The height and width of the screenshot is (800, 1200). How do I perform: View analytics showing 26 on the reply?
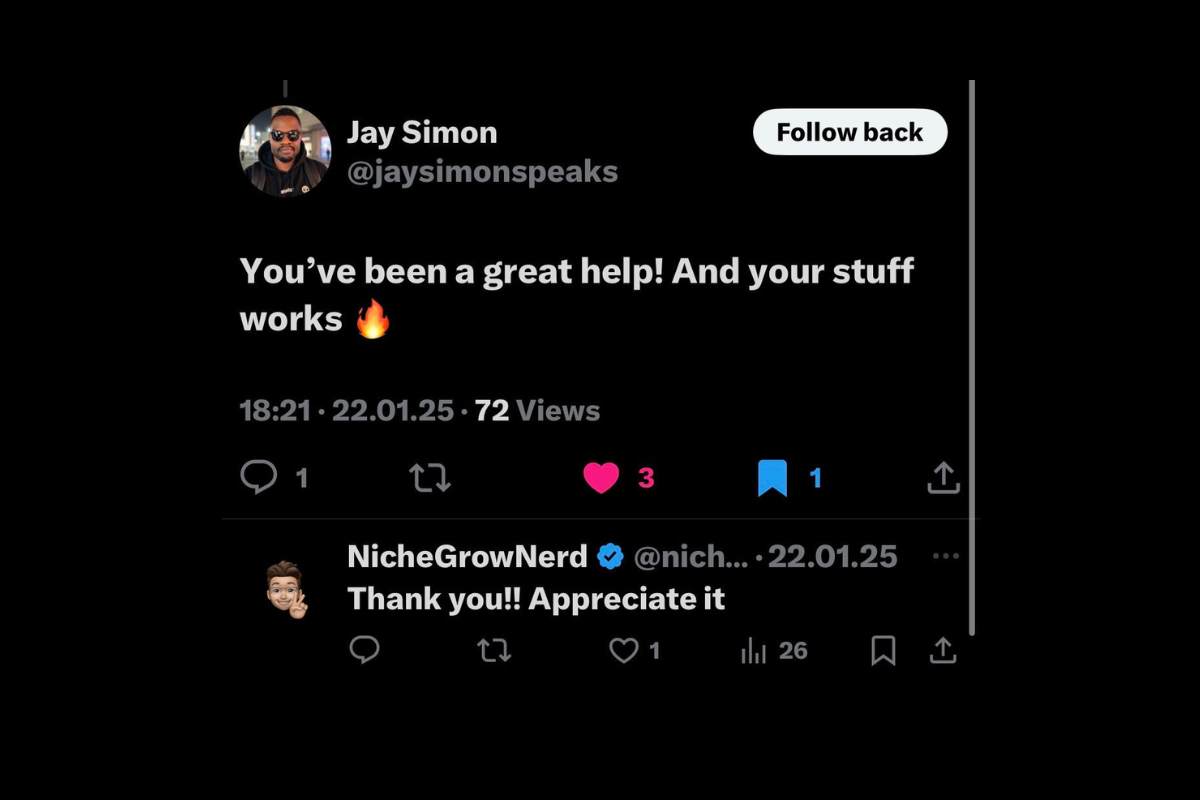(x=774, y=652)
